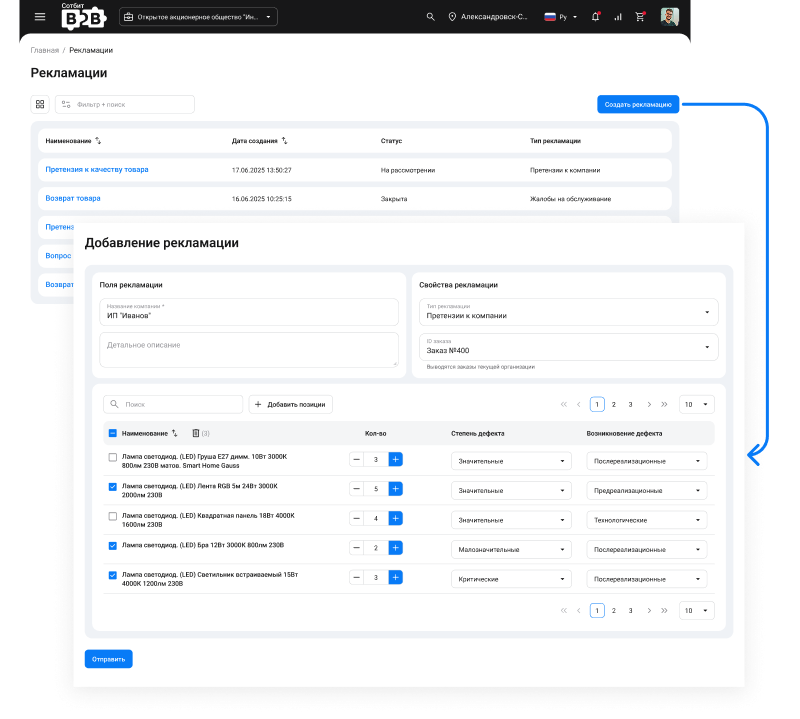
Task: Open the statistics bar-chart icon
Action: pyautogui.click(x=617, y=17)
